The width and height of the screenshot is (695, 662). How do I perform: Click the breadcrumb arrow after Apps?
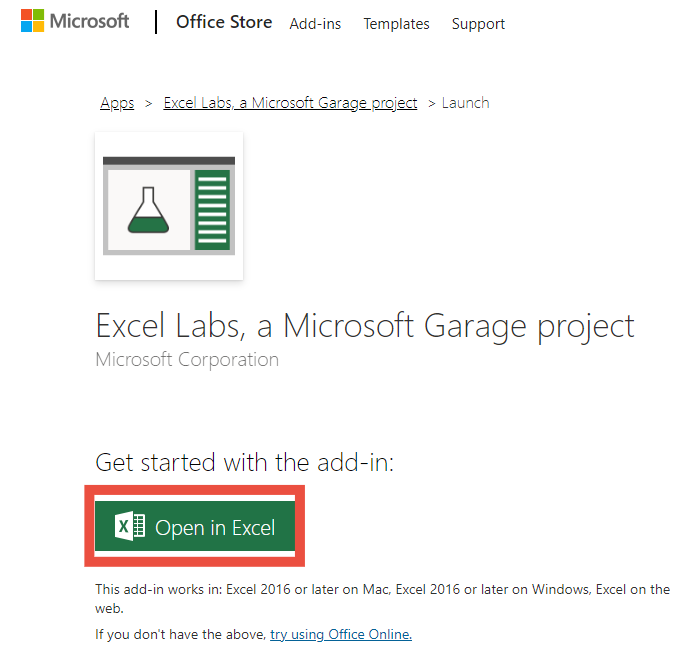pos(148,103)
